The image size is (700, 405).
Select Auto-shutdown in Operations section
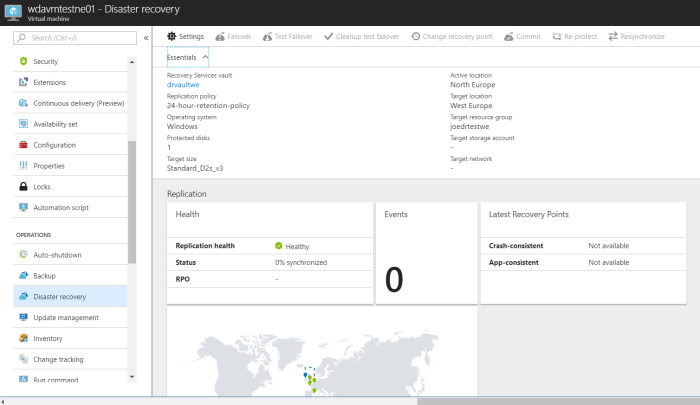(x=57, y=255)
